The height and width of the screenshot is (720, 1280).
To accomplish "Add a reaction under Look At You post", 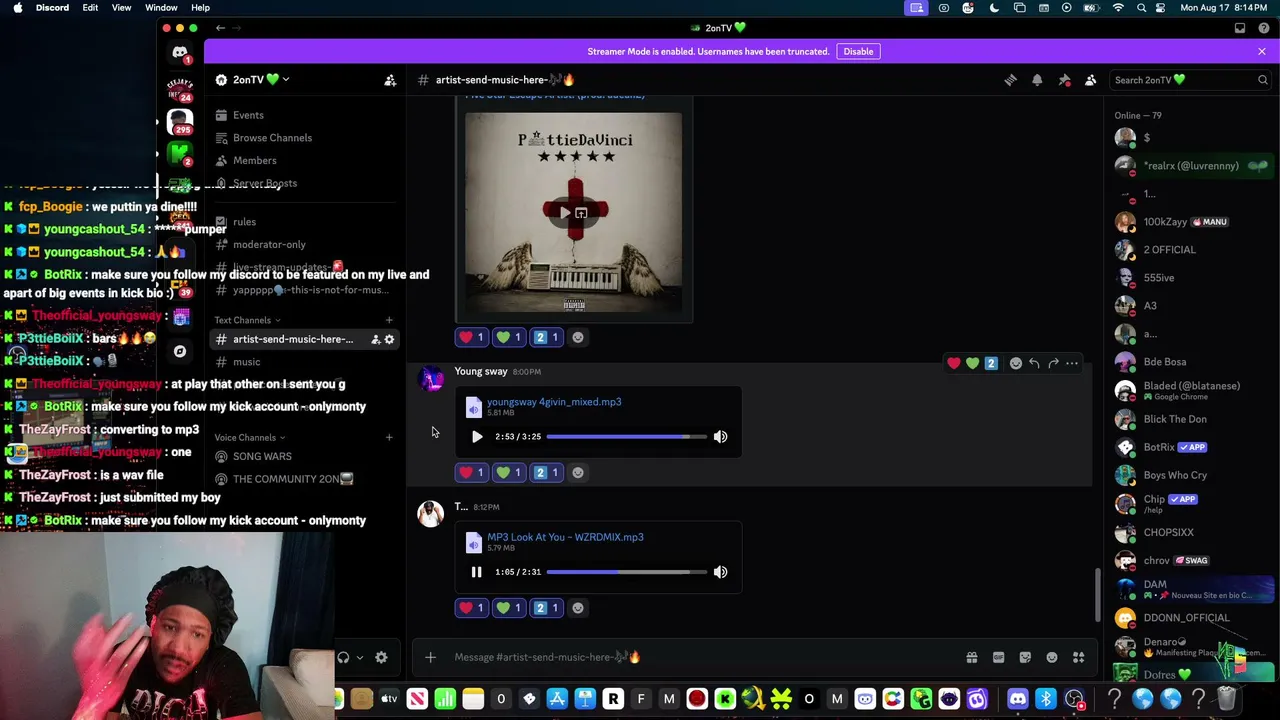I will tap(578, 607).
